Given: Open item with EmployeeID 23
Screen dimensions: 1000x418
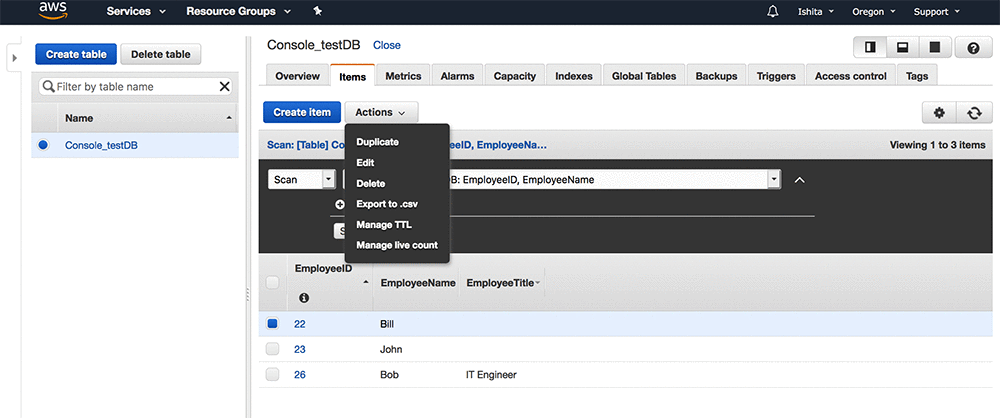Looking at the screenshot, I should (300, 349).
